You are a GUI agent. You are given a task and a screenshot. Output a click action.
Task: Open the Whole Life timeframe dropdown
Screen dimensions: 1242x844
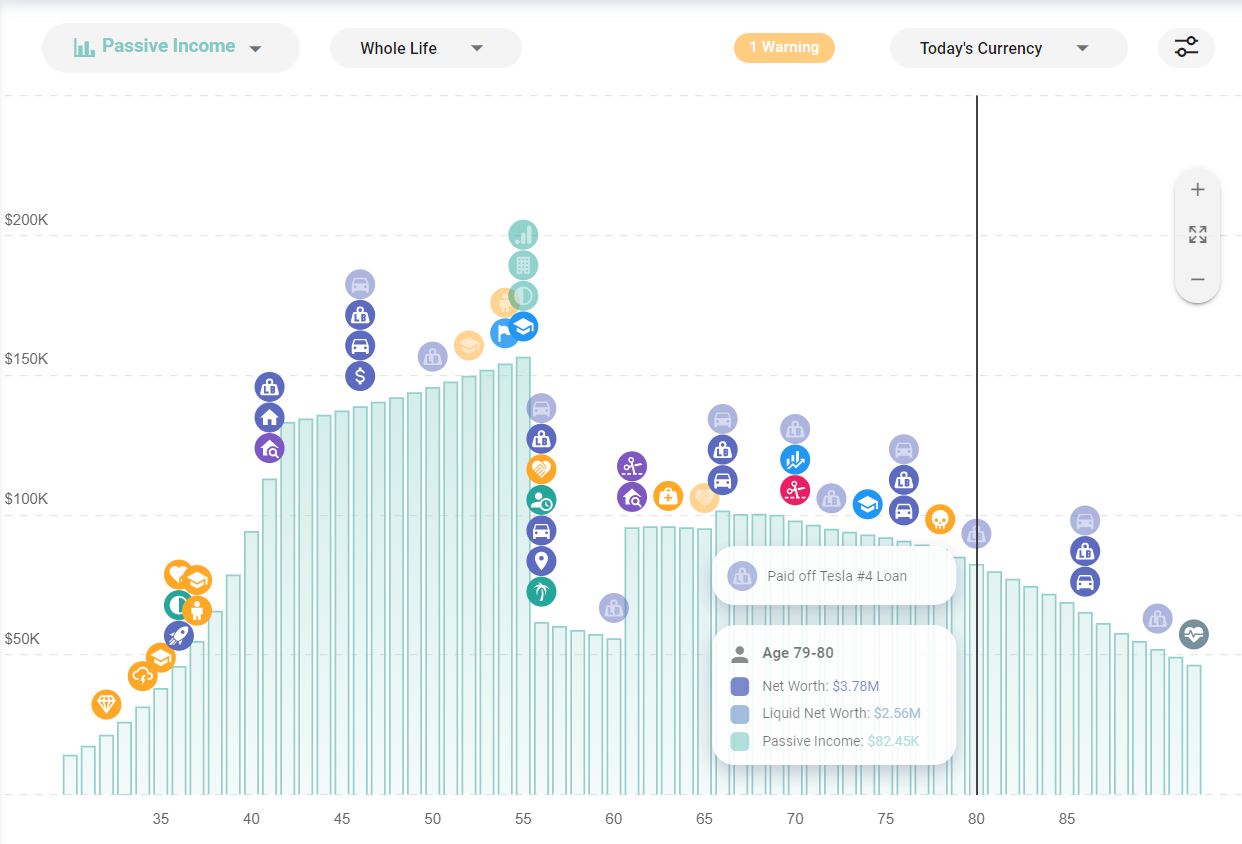coord(425,47)
